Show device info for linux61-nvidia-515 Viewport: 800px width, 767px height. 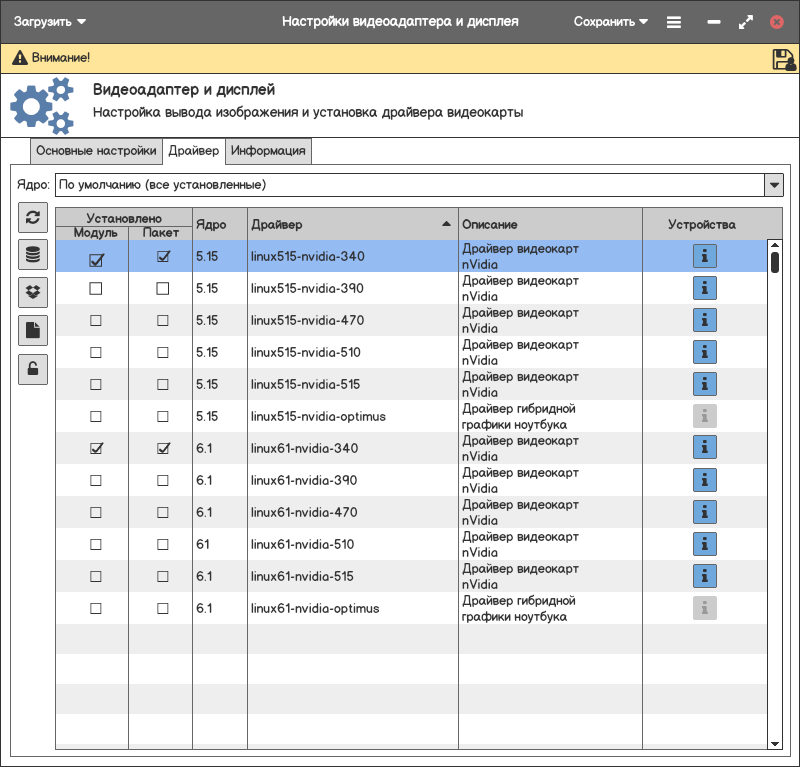[705, 577]
